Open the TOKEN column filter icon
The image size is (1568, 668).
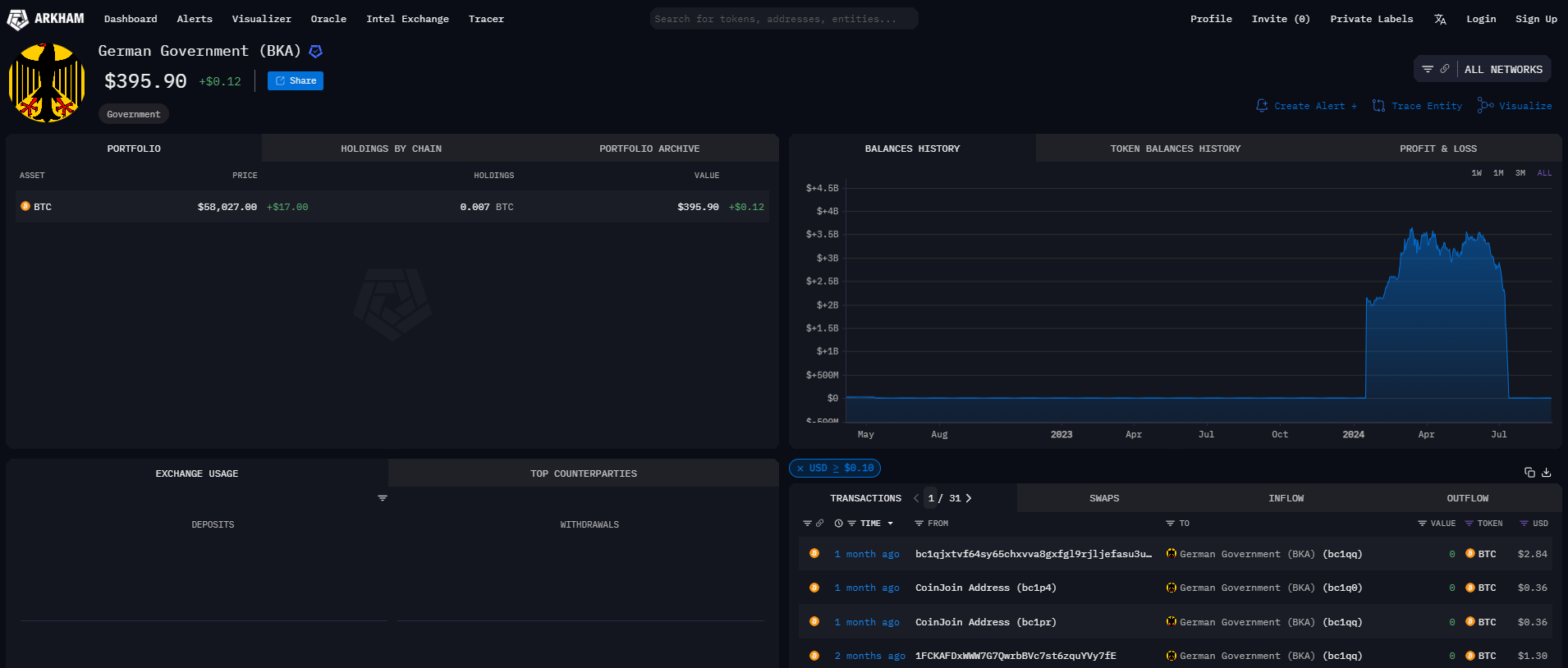pos(1469,523)
